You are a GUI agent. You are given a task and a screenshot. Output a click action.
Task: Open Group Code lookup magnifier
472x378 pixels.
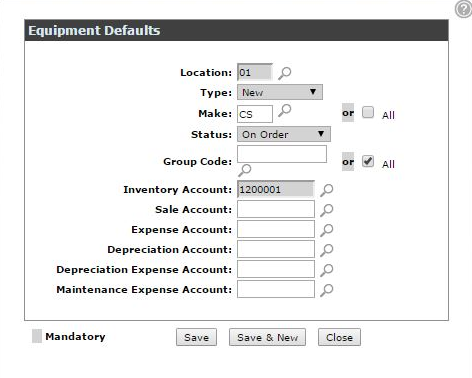click(245, 170)
